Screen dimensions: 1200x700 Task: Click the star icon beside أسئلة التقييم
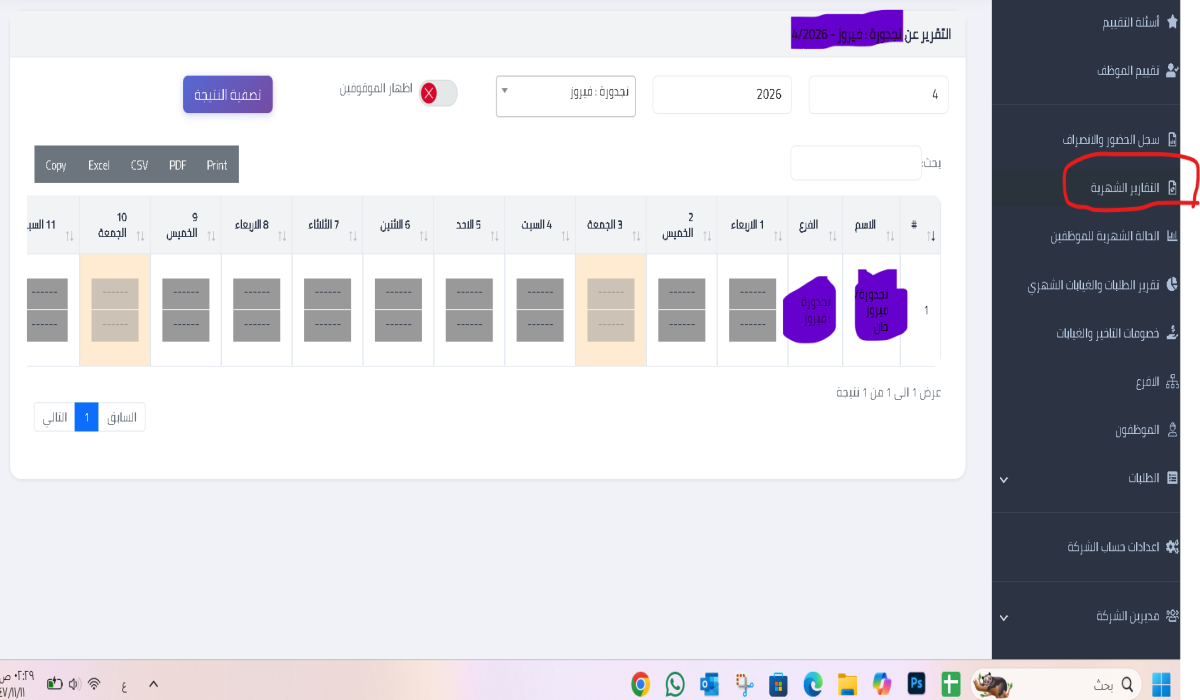1173,20
